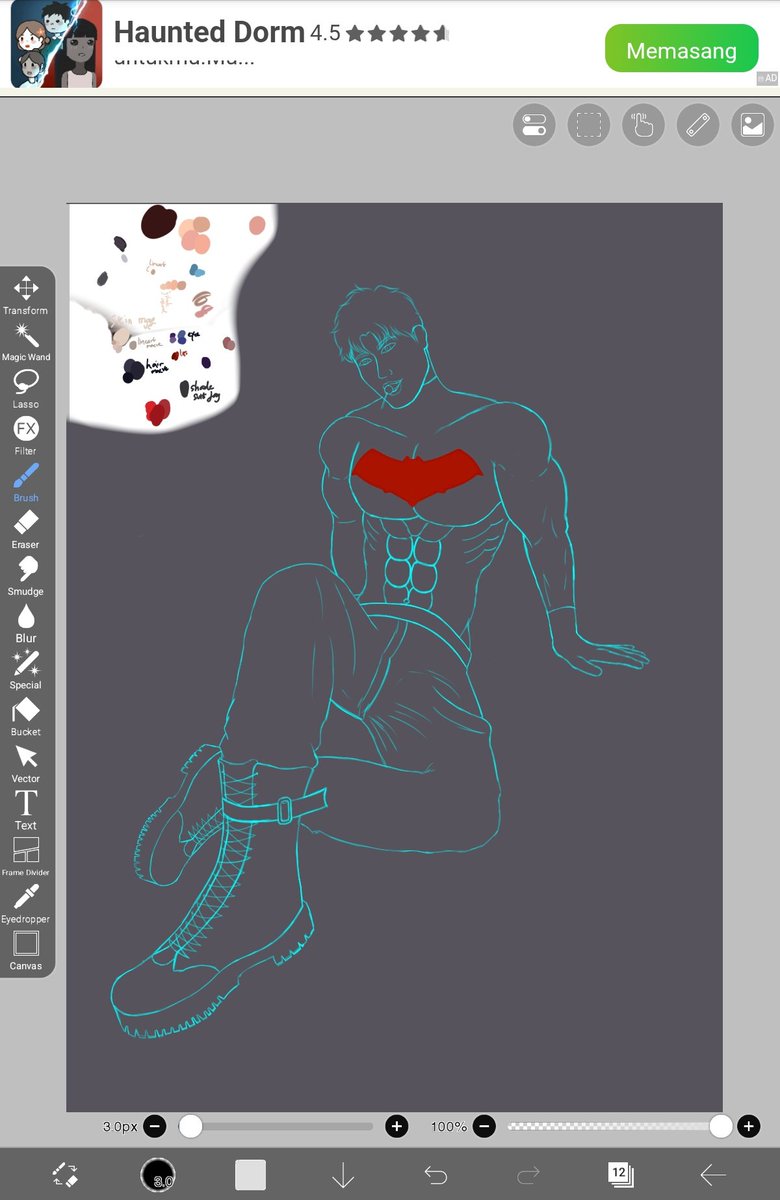780x1200 pixels.
Task: Toggle the quick settings switch icon
Action: [x=534, y=126]
